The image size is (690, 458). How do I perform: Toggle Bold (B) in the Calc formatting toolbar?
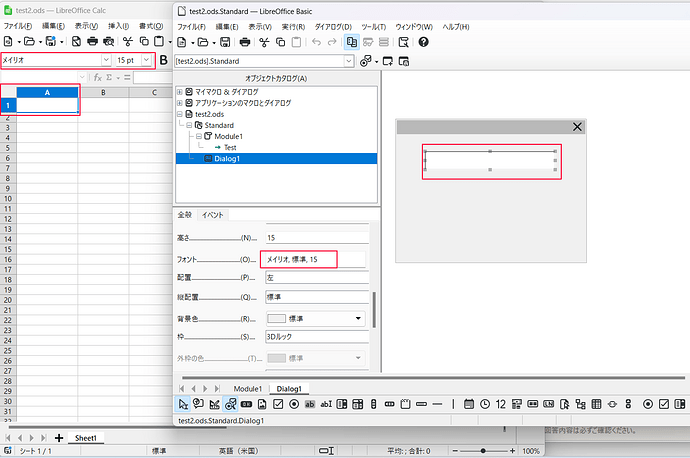164,60
